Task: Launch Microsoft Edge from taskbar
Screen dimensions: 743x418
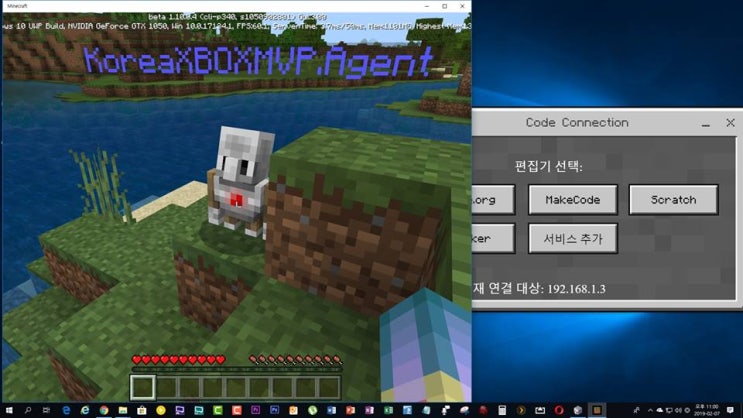Action: 66,410
